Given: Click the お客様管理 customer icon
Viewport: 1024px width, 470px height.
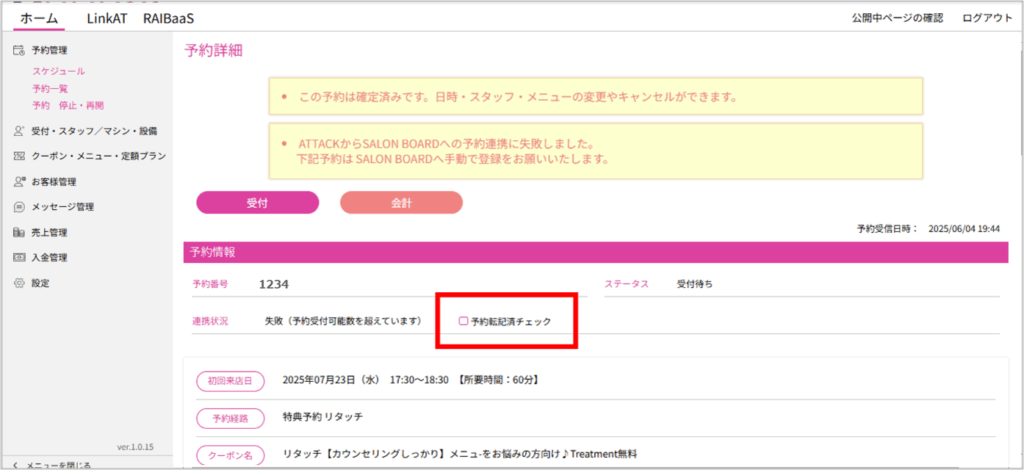Looking at the screenshot, I should 19,182.
